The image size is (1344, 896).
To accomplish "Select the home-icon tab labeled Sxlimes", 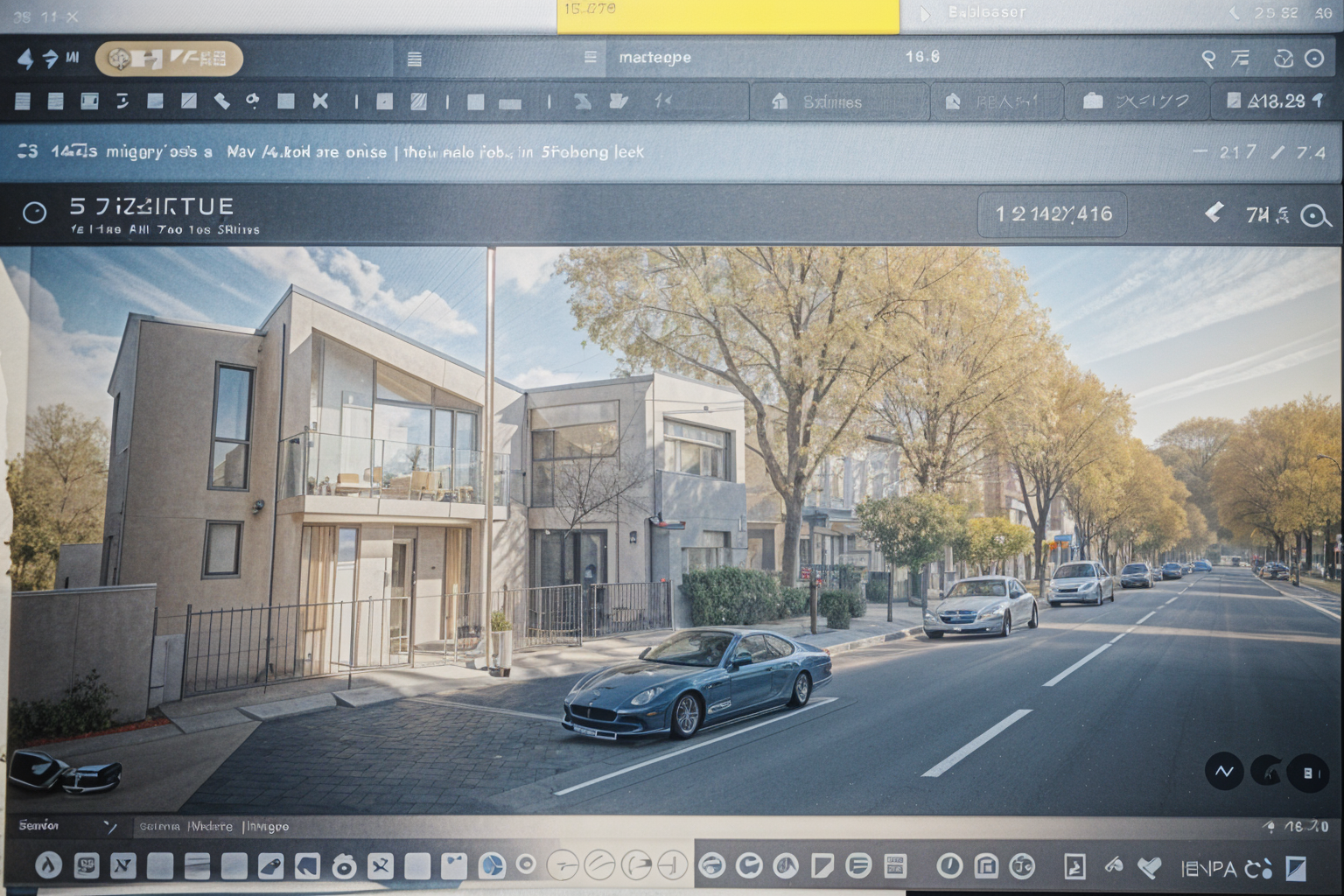I will 820,101.
